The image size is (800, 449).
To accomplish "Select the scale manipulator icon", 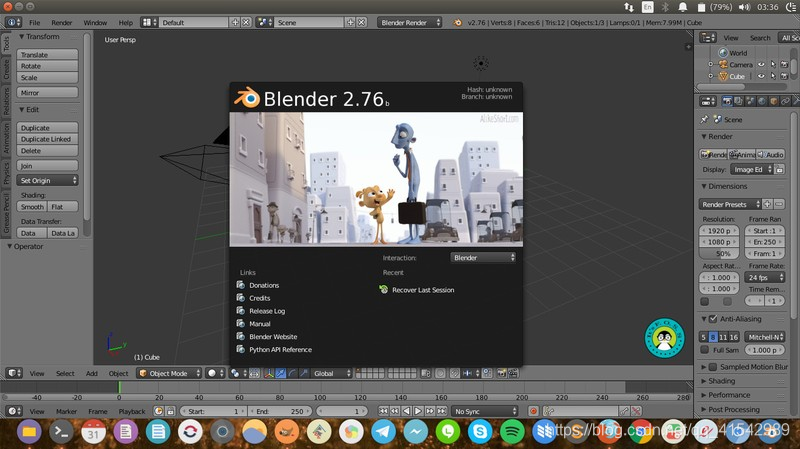I will coord(304,373).
